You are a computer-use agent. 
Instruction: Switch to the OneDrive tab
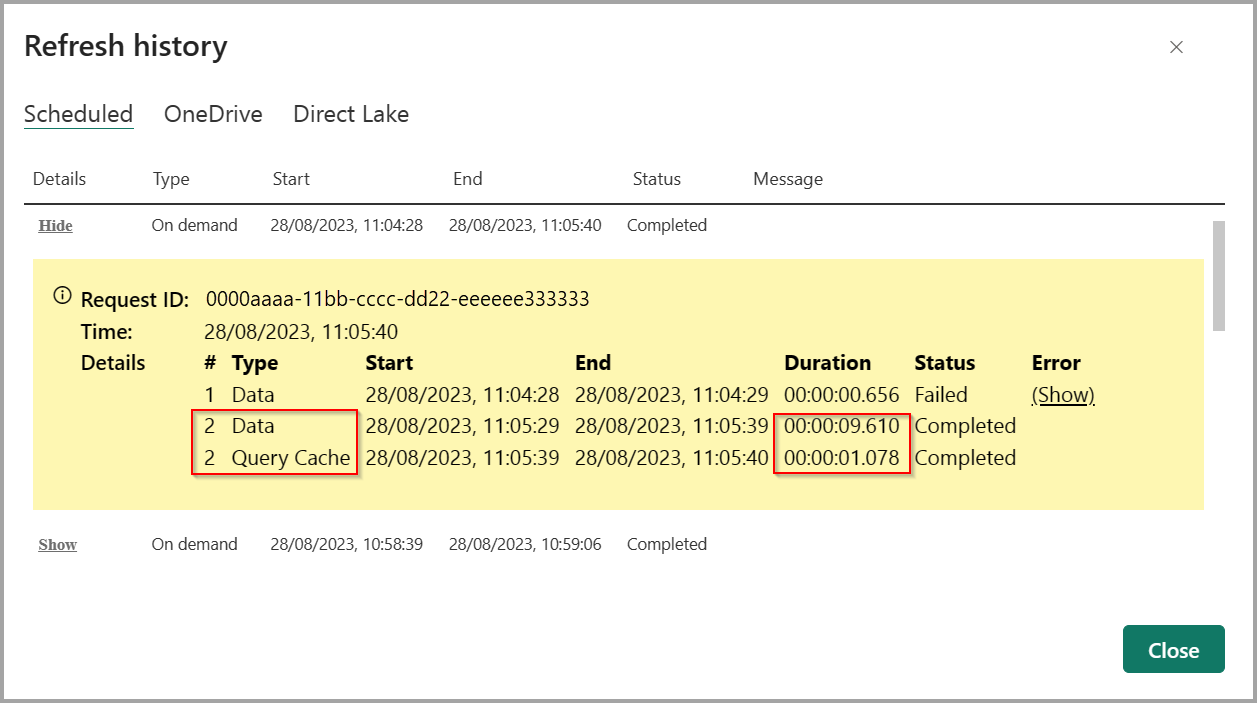point(213,114)
